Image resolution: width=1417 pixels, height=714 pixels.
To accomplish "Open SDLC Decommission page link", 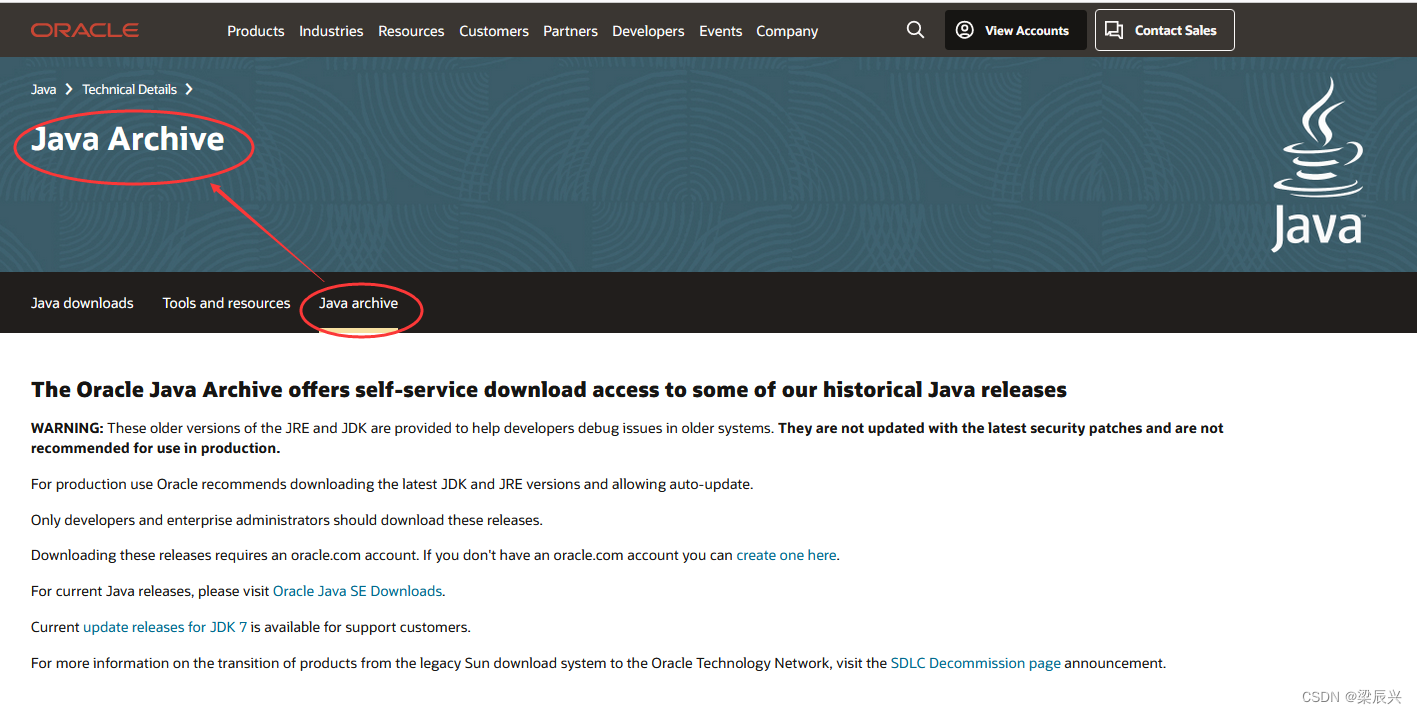I will point(975,663).
